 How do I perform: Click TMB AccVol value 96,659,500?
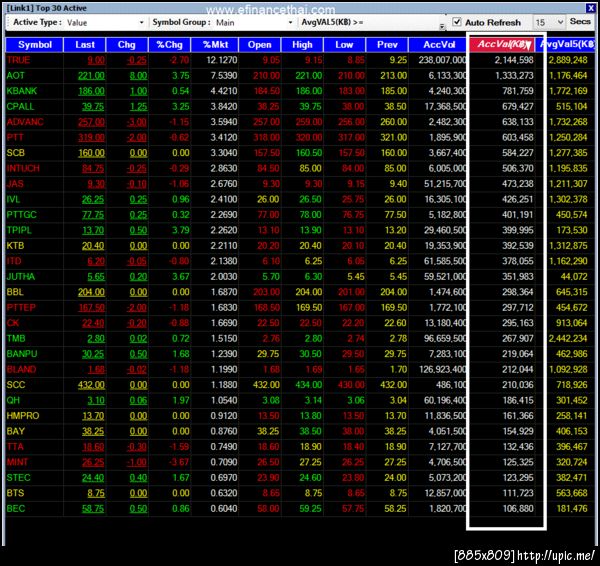445,339
